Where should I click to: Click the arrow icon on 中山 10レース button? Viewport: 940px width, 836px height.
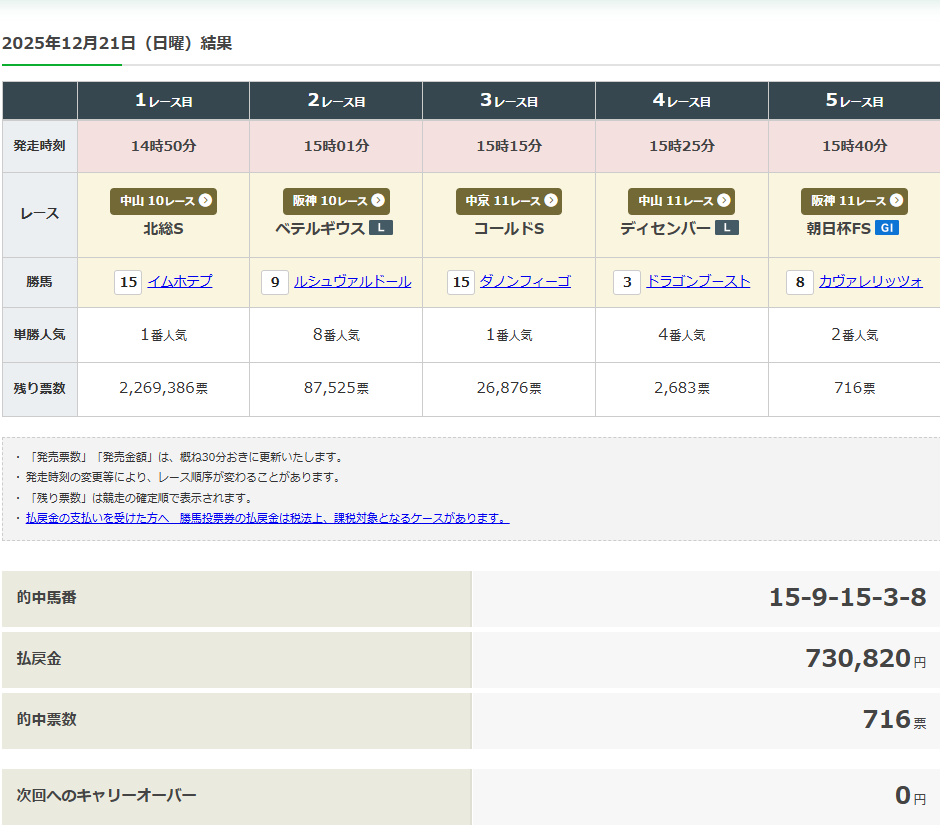click(205, 201)
